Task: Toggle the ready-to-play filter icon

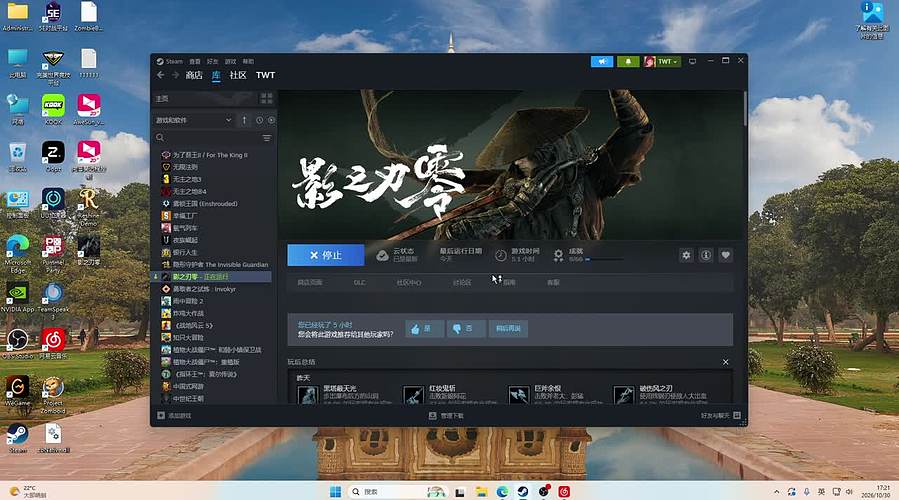Action: pos(271,120)
